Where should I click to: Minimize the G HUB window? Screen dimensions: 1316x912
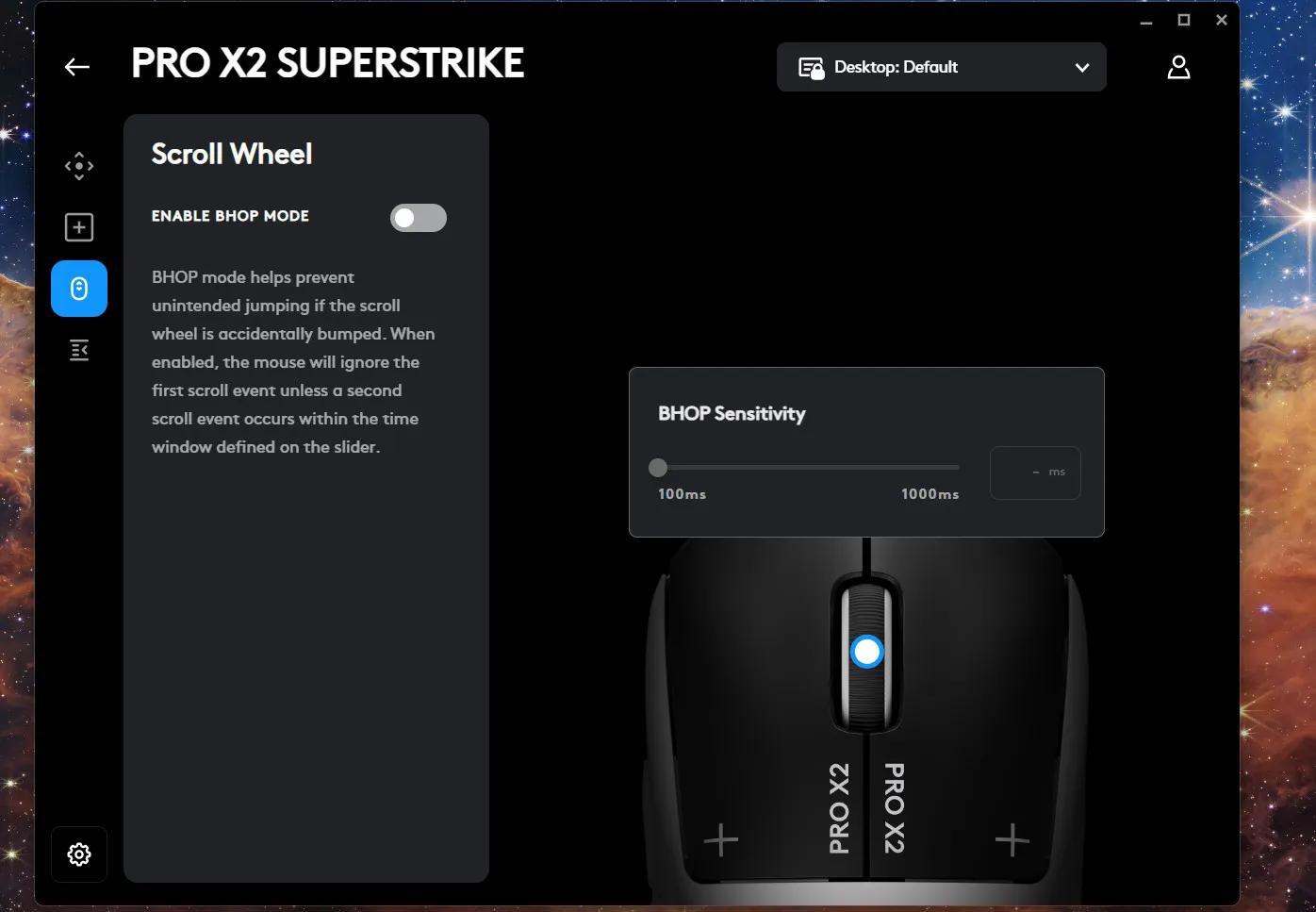point(1146,21)
